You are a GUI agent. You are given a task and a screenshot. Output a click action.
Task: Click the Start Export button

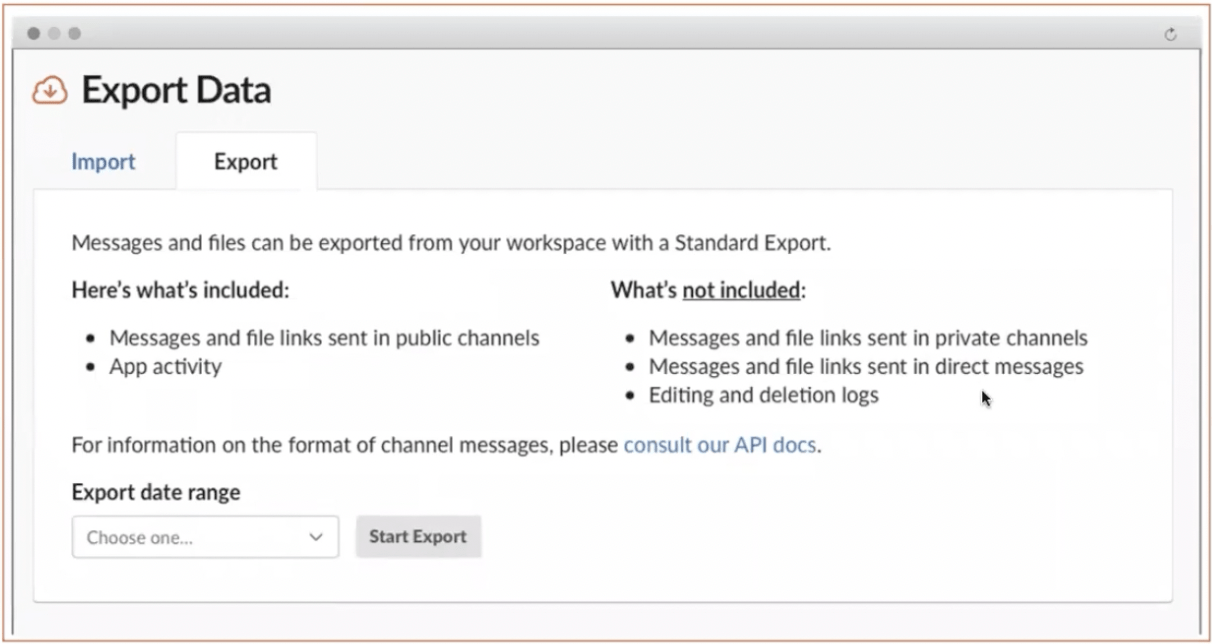tap(418, 536)
